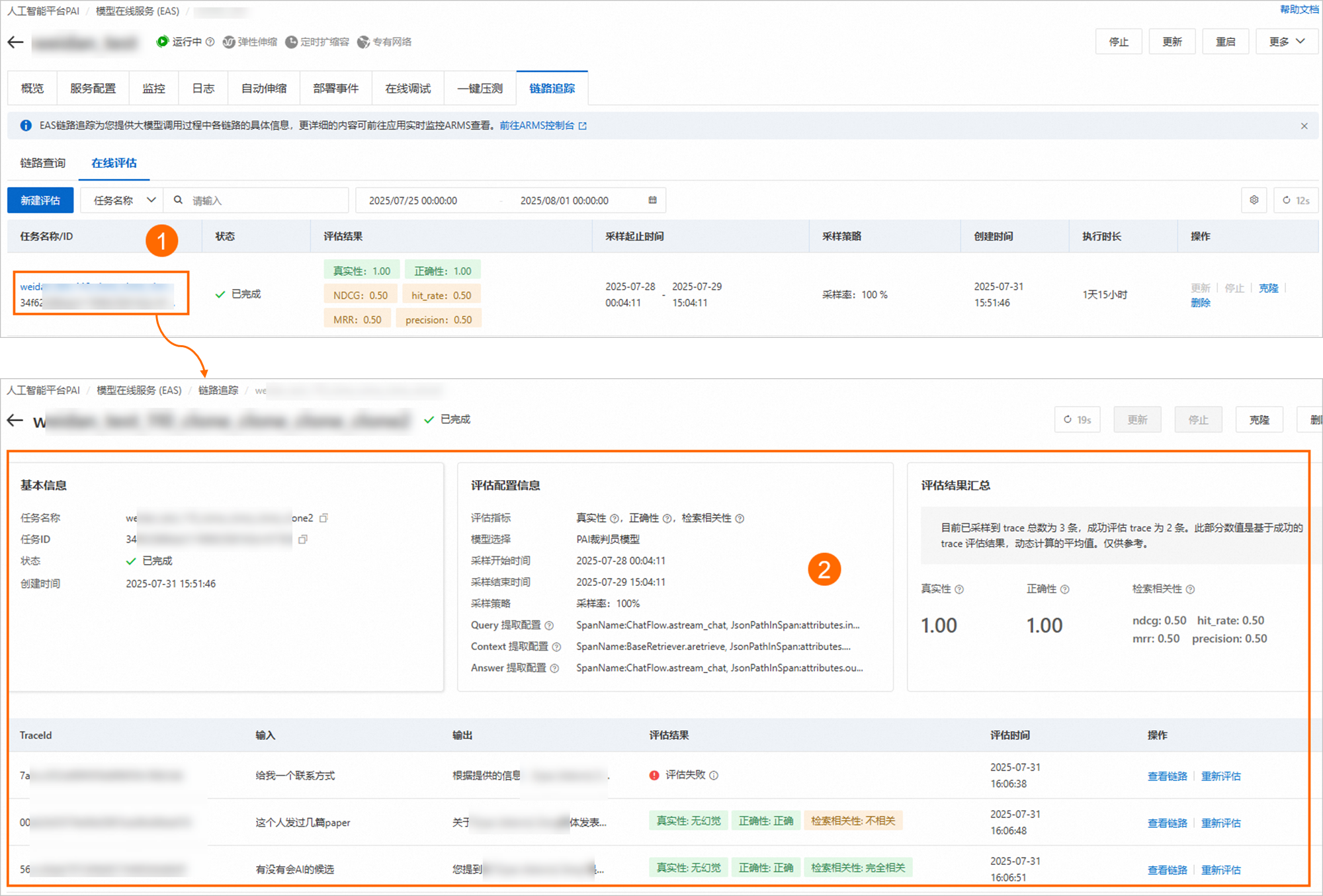Click 重新评估 for the 有没有会AI的候选 row
Viewport: 1323px width, 896px height.
[x=1221, y=870]
